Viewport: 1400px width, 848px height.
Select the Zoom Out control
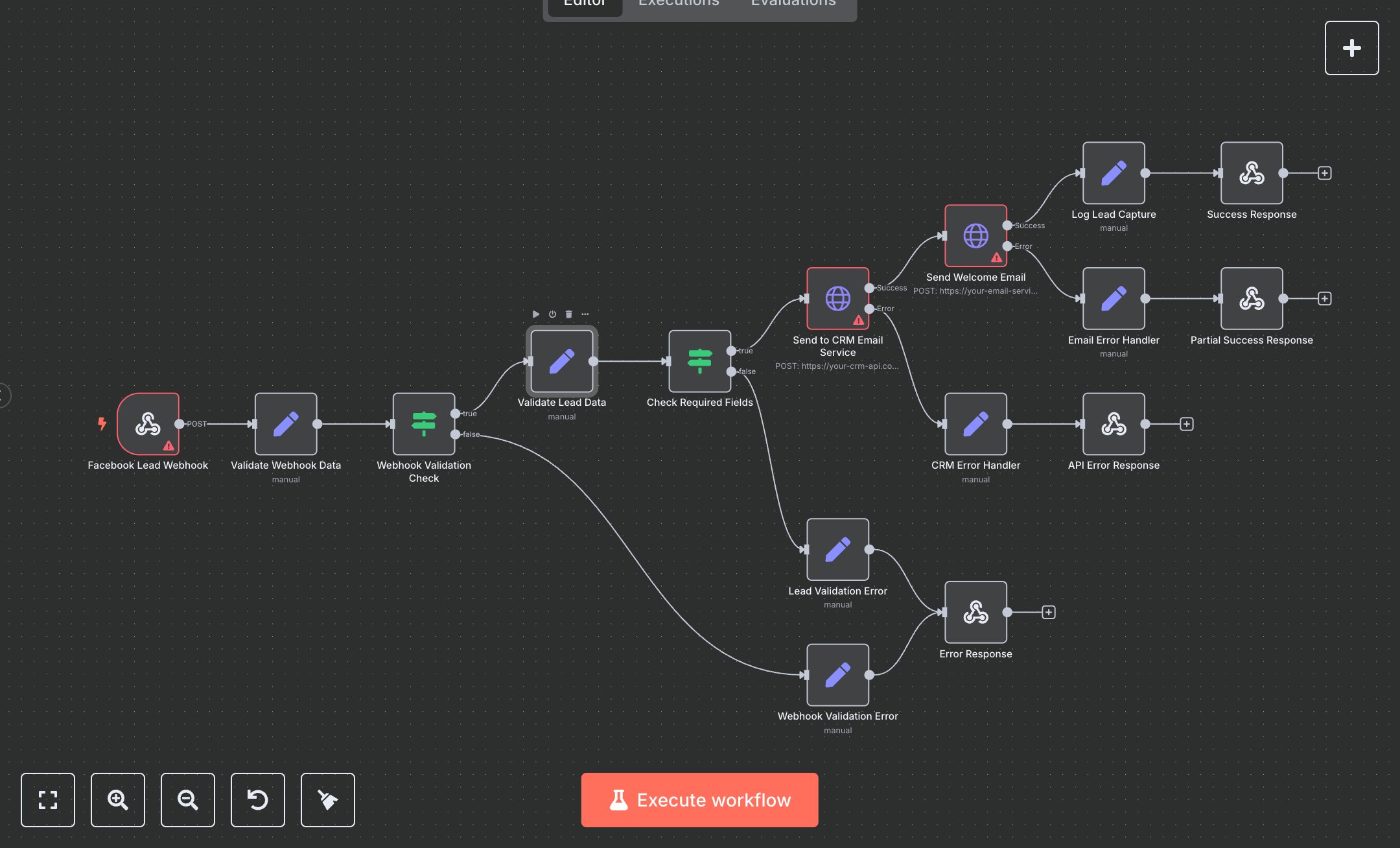[x=188, y=800]
